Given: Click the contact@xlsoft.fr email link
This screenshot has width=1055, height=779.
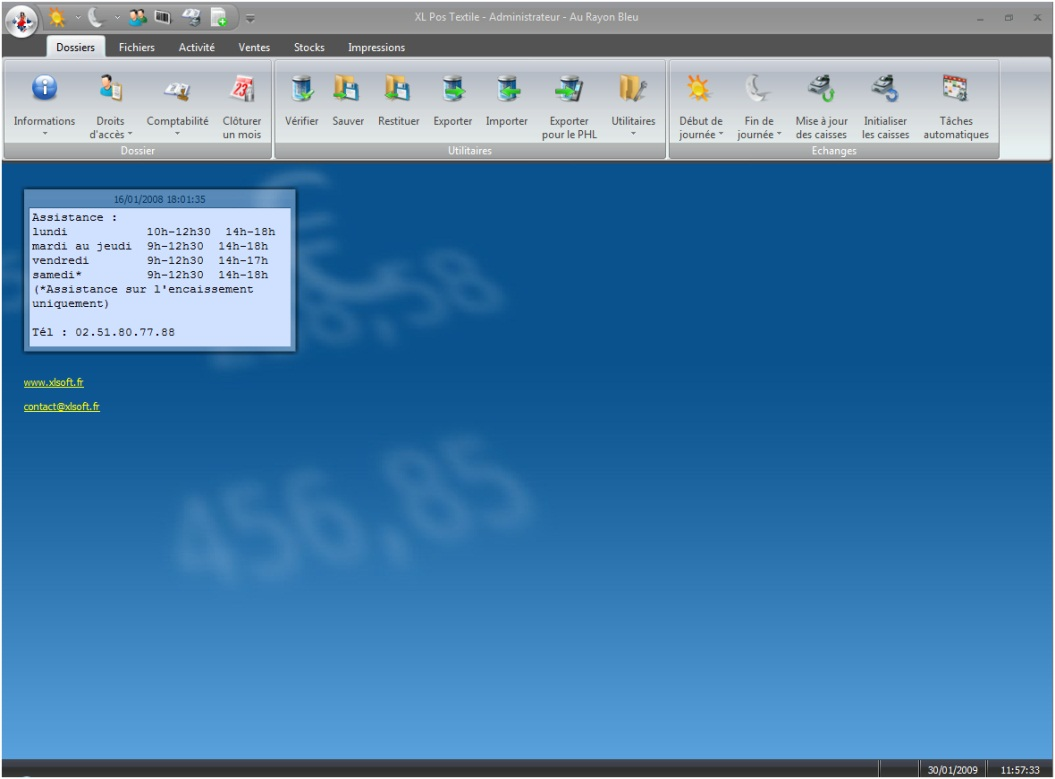Looking at the screenshot, I should point(61,407).
